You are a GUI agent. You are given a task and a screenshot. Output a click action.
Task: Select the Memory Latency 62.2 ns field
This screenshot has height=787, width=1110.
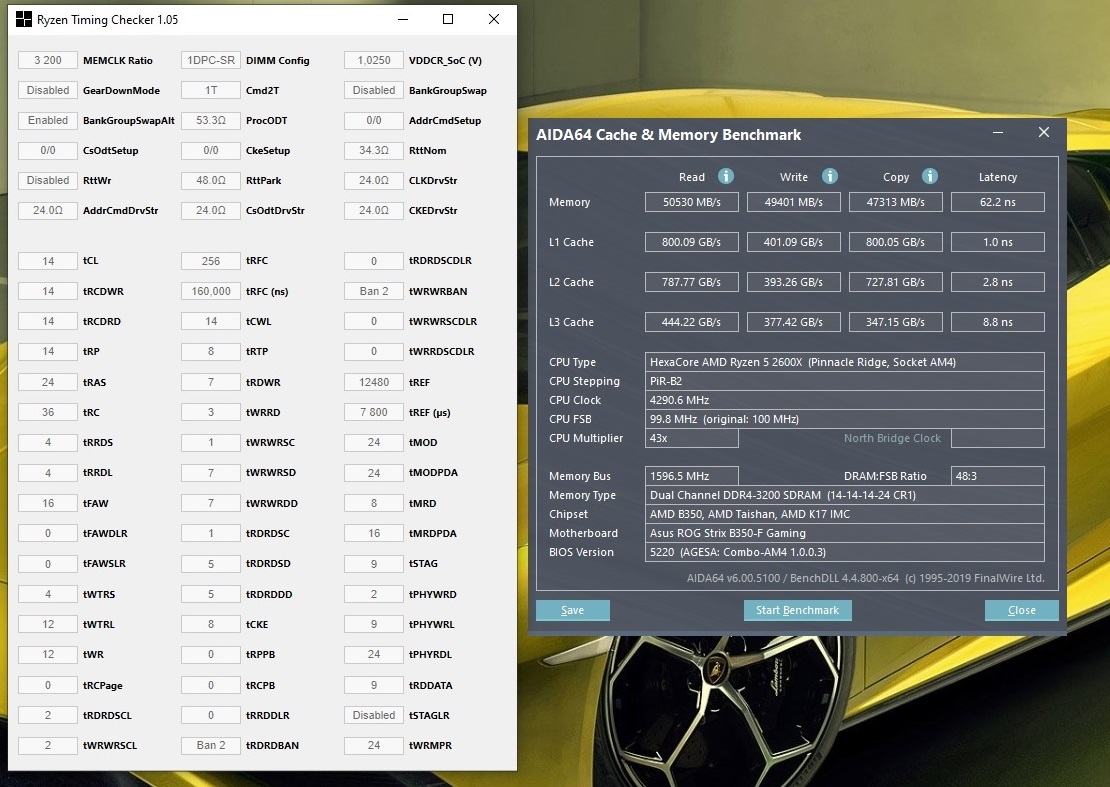point(997,202)
